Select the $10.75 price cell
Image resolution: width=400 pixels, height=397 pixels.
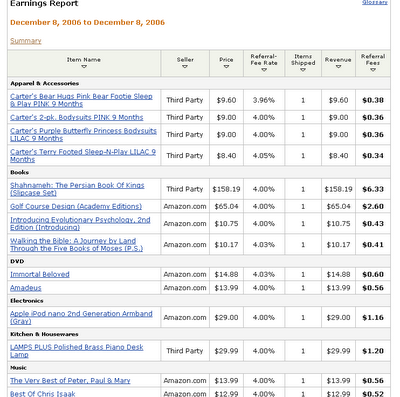[x=226, y=224]
